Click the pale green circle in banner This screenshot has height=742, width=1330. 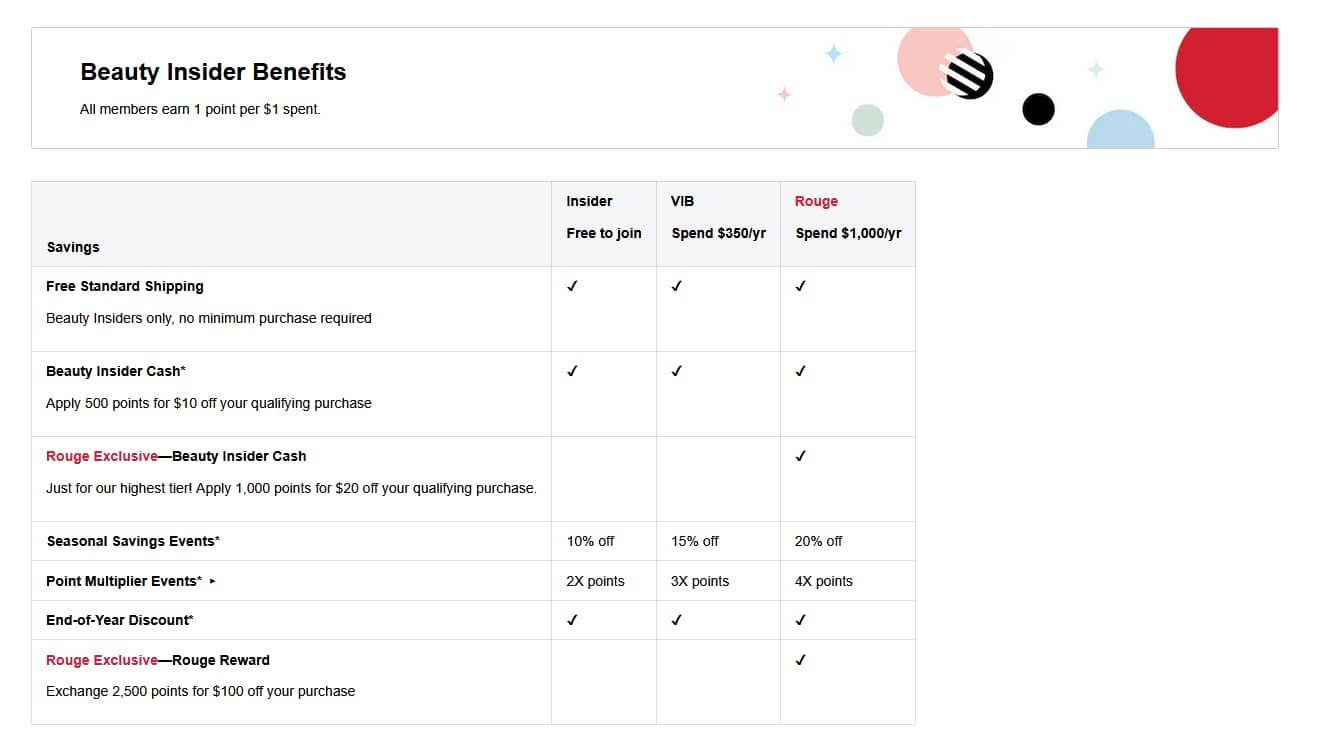(x=868, y=120)
